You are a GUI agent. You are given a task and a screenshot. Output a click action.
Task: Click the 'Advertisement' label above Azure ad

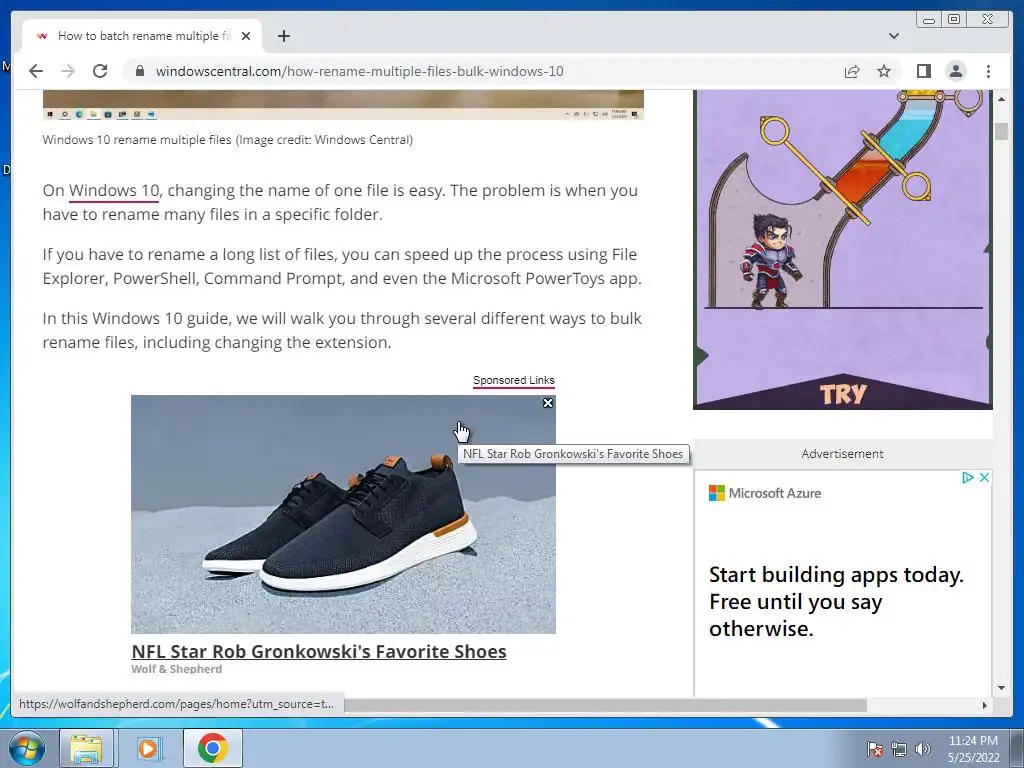click(x=842, y=453)
